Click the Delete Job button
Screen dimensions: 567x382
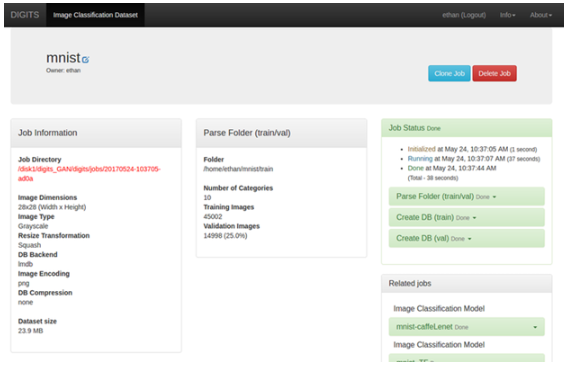[x=494, y=73]
